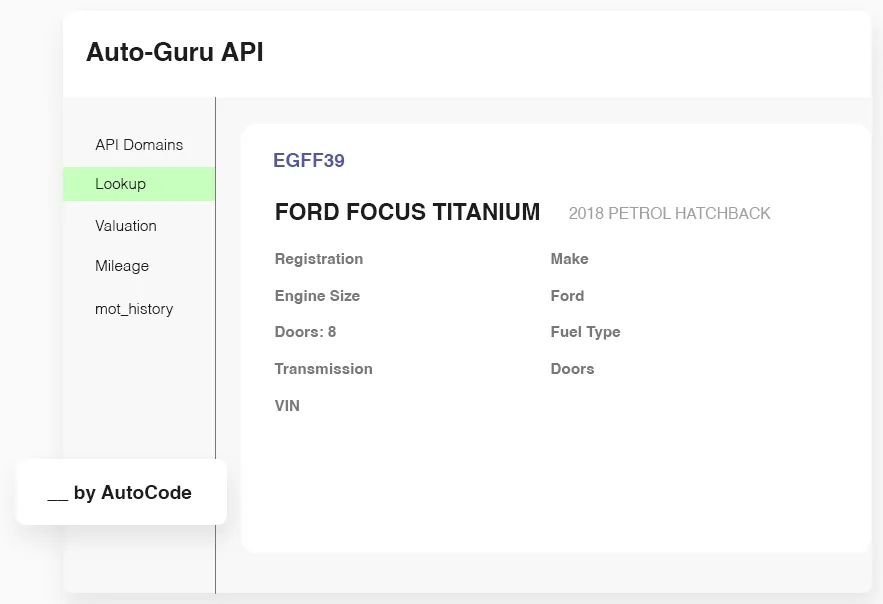Viewport: 883px width, 604px height.
Task: Click the Doors label in right column
Action: click(x=572, y=369)
